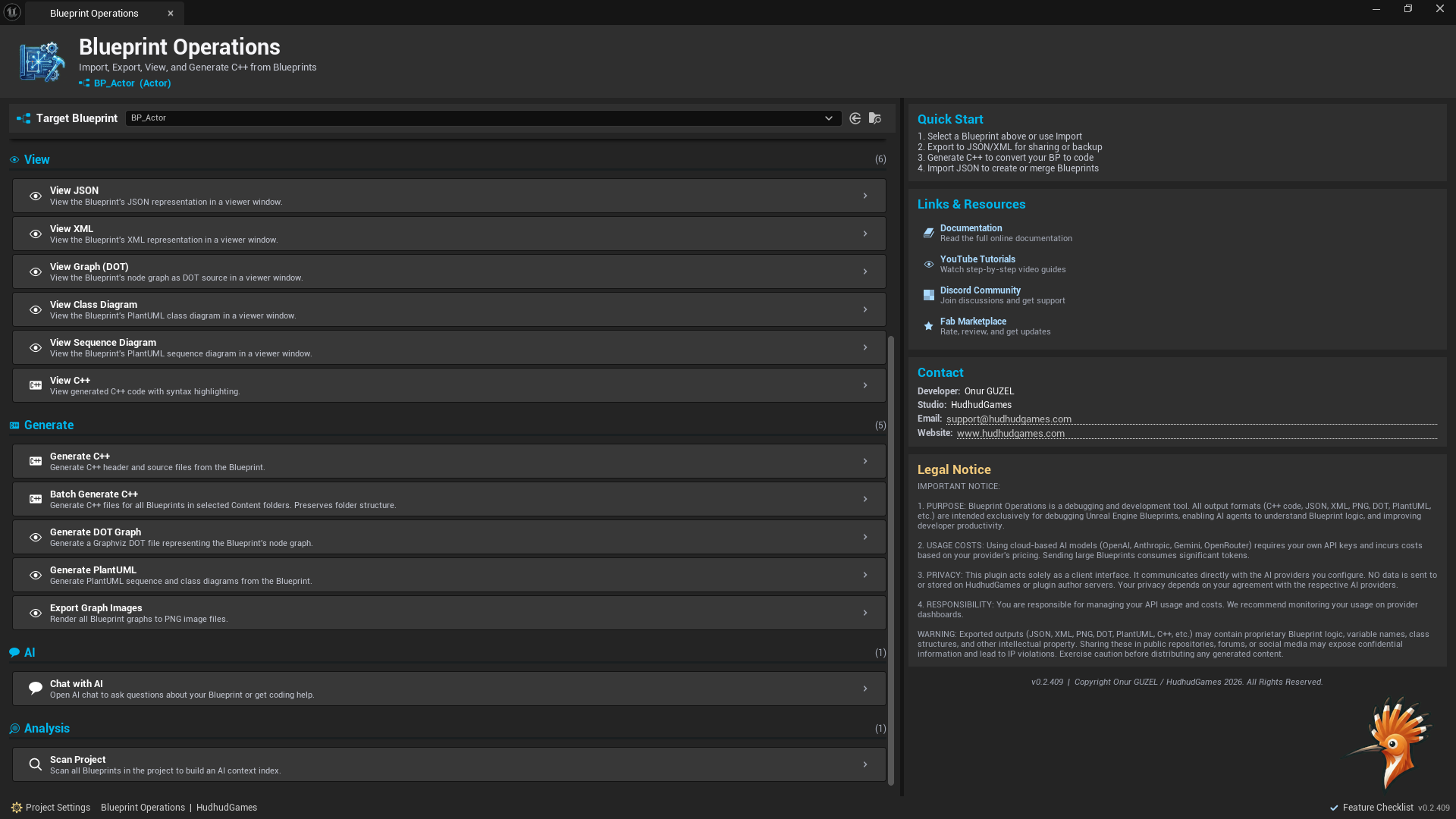
Task: Click the browse-to-asset folder icon
Action: pyautogui.click(x=874, y=118)
